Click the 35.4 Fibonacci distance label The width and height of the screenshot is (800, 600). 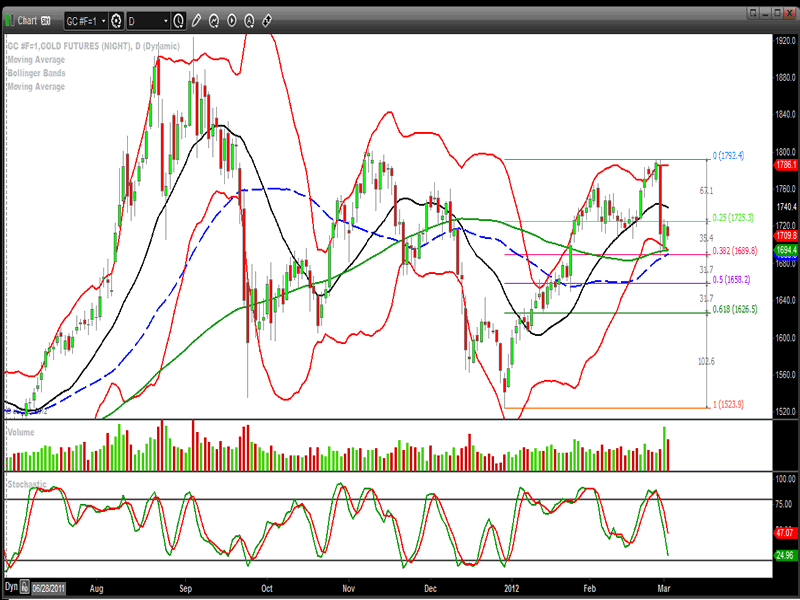[x=706, y=238]
